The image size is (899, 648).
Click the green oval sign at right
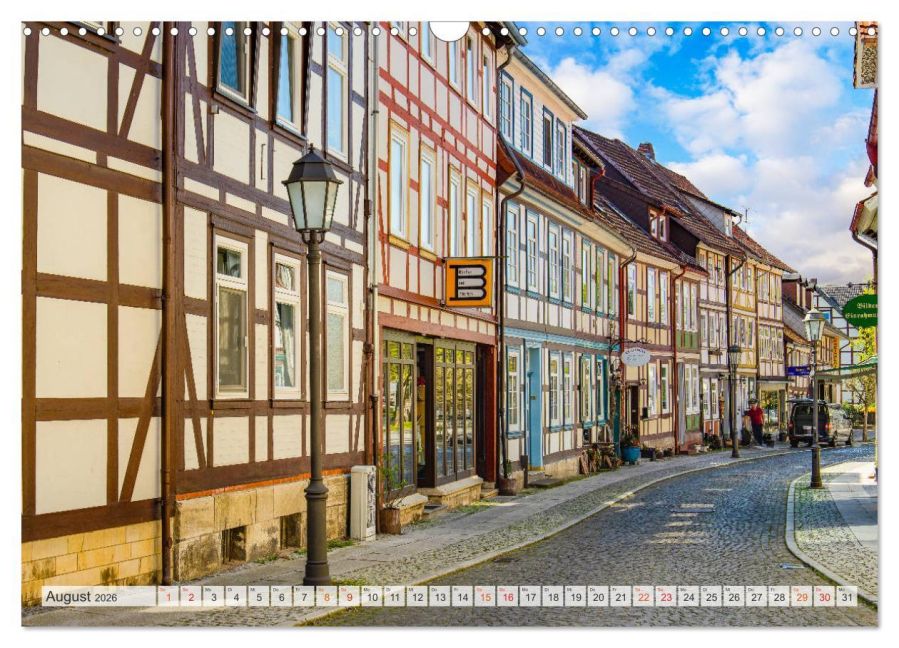coord(860,310)
